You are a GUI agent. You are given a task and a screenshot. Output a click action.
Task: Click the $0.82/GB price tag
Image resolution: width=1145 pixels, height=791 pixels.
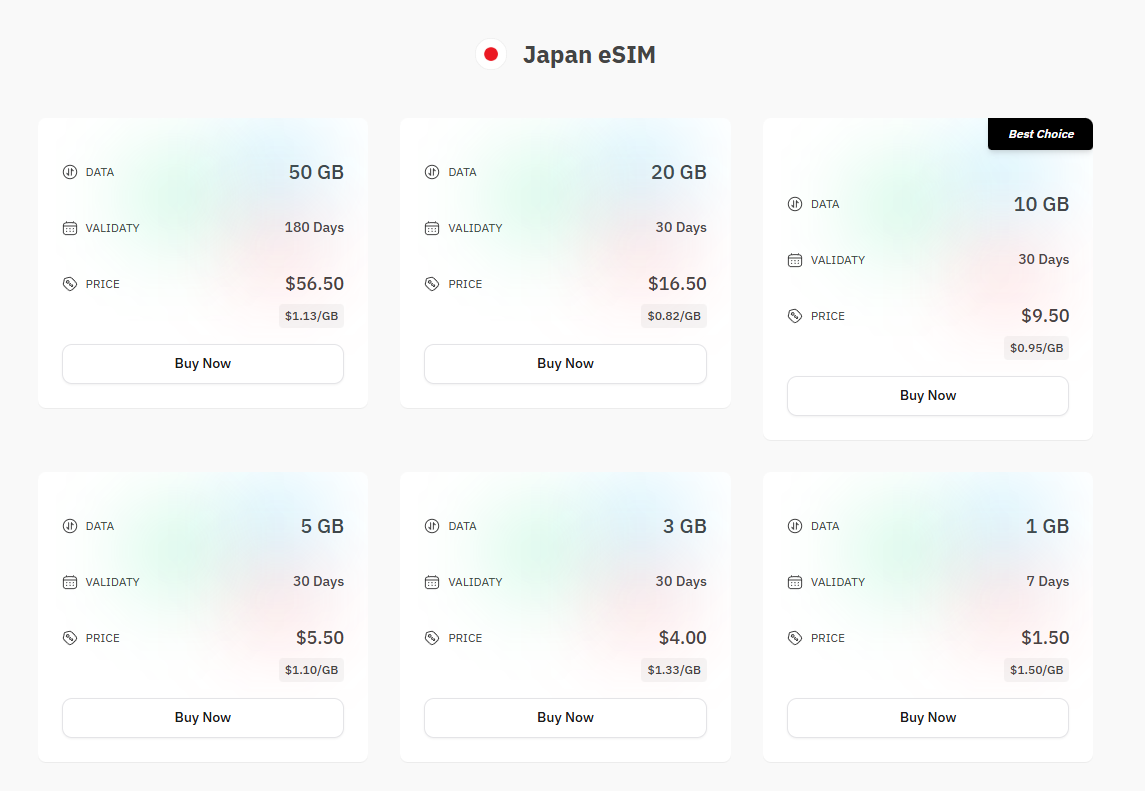pos(674,316)
